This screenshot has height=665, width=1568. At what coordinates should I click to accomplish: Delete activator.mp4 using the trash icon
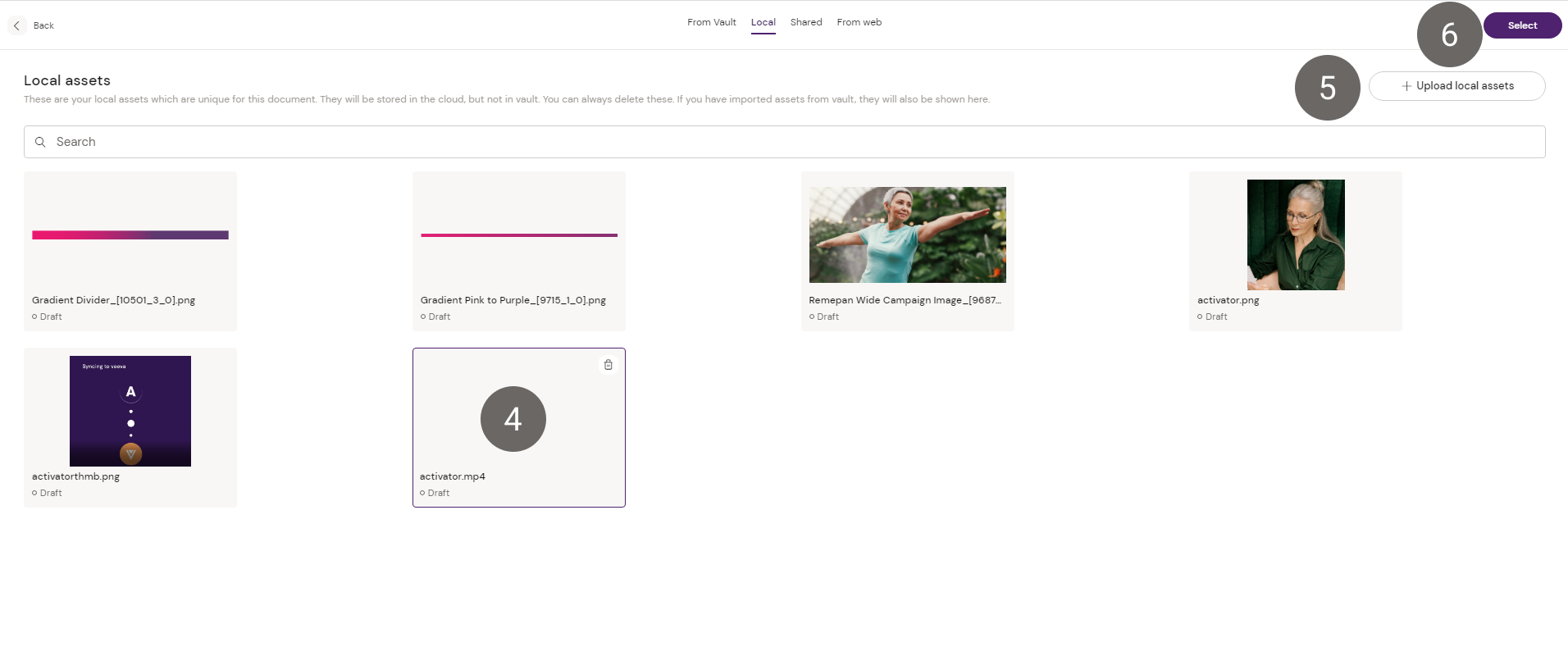(x=608, y=365)
